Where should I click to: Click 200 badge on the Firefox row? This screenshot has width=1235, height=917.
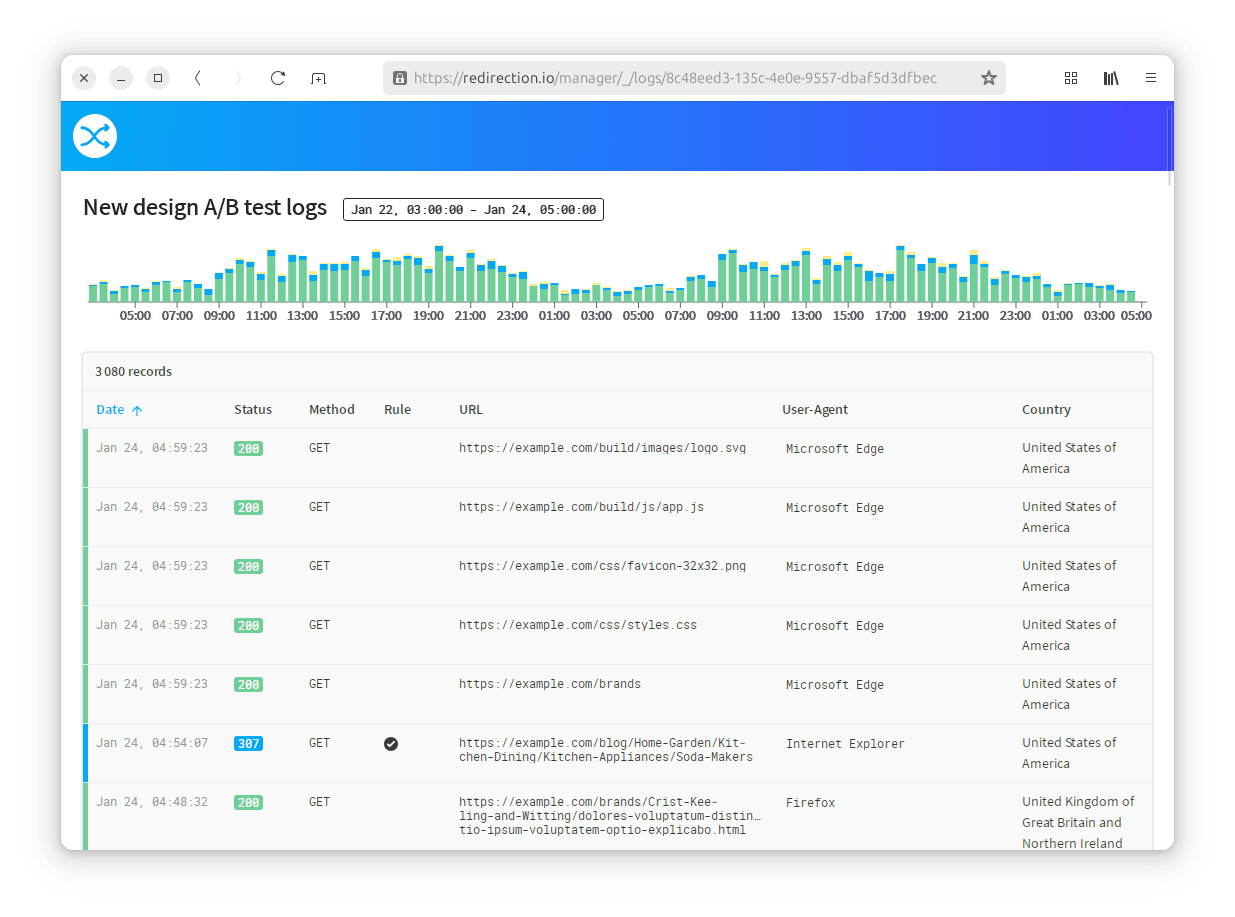248,803
